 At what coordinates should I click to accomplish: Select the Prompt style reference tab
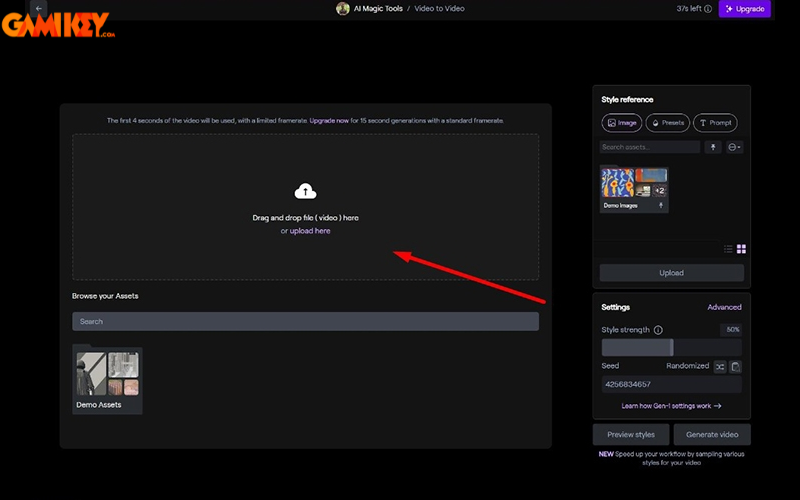(x=714, y=123)
